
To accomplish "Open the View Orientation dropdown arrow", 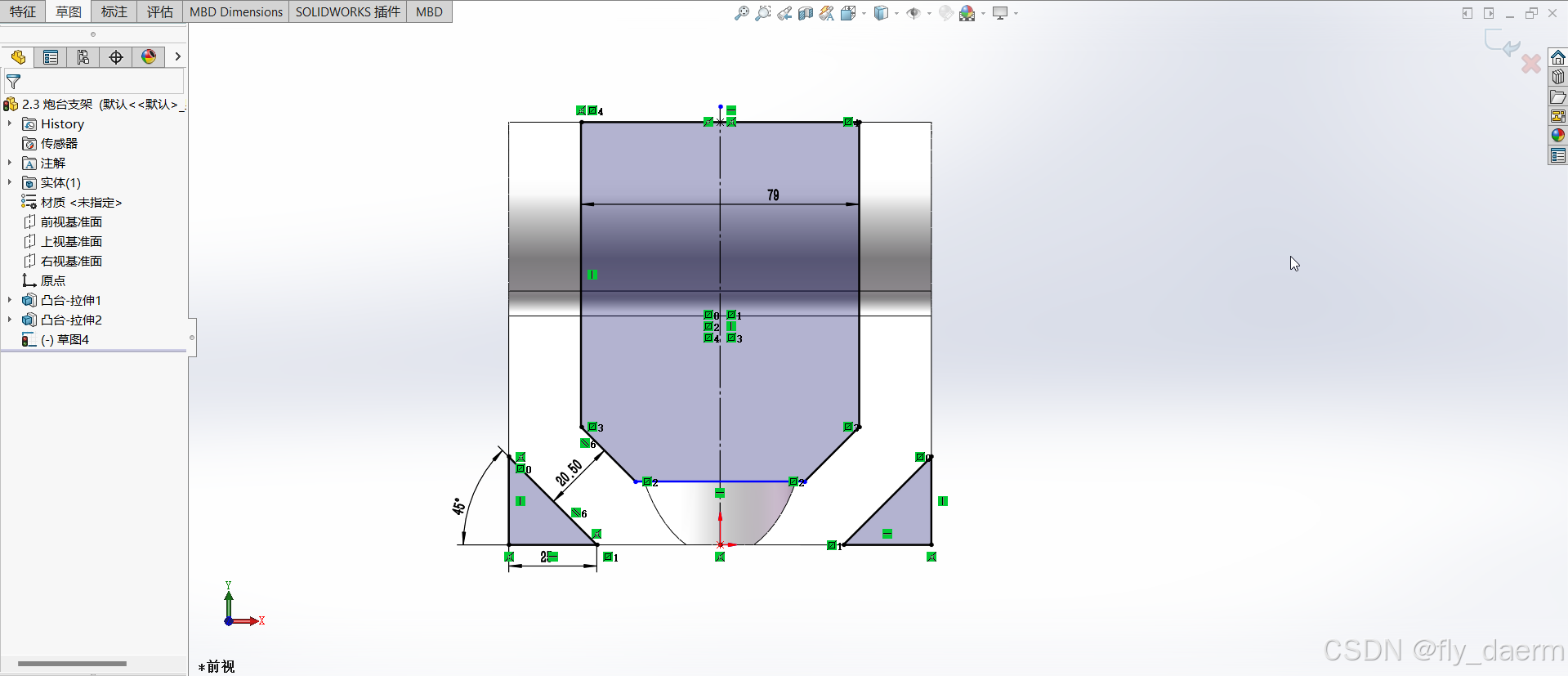I will (x=864, y=13).
